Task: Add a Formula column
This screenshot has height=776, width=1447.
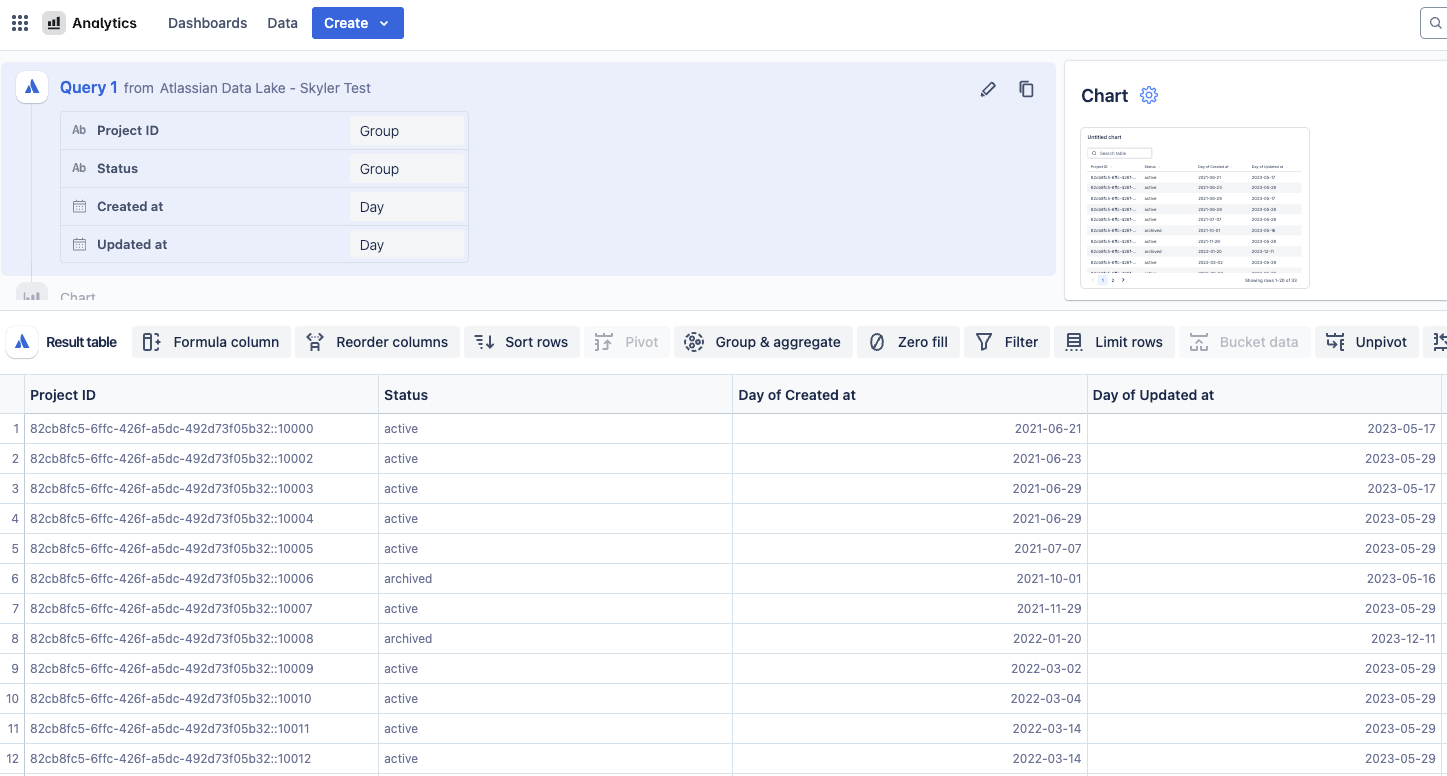Action: click(211, 342)
